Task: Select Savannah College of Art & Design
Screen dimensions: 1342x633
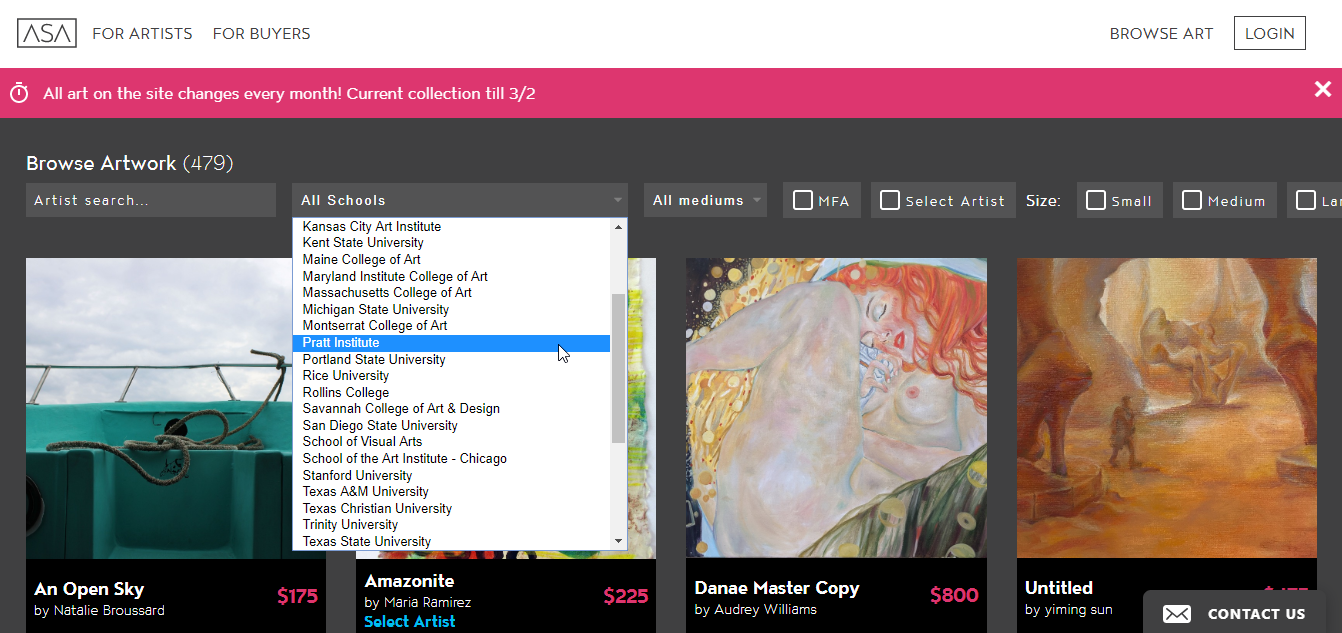Action: pyautogui.click(x=451, y=409)
